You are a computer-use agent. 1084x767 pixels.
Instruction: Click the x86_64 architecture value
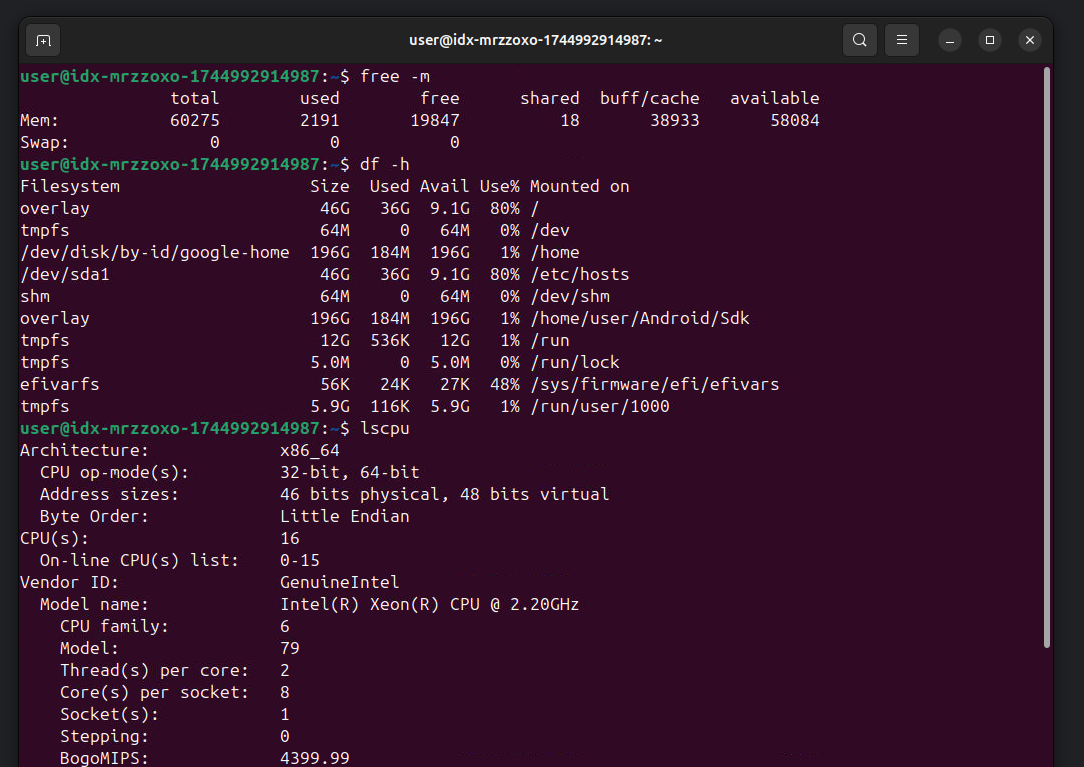tap(309, 451)
